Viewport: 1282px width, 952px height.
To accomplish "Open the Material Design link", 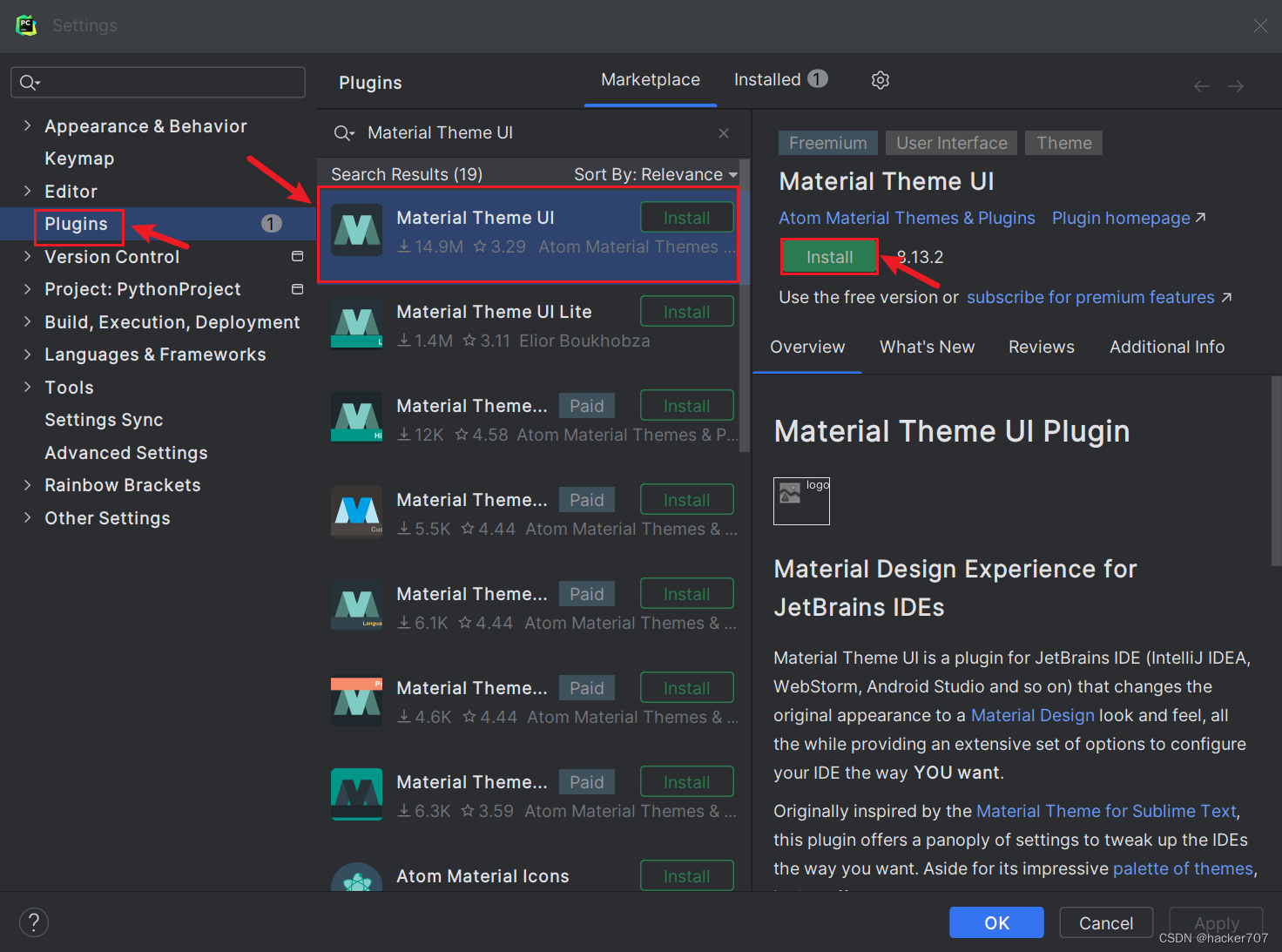I will (x=1032, y=716).
